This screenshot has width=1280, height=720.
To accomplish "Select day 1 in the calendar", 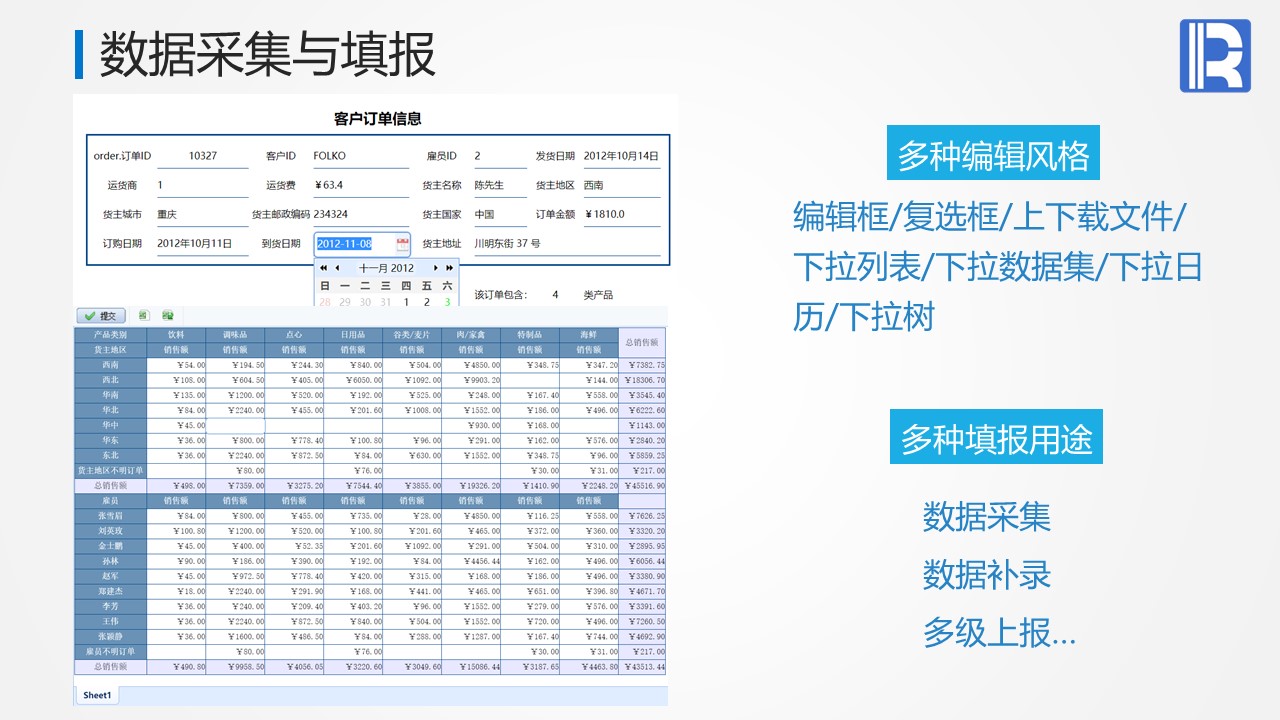I will click(x=406, y=302).
